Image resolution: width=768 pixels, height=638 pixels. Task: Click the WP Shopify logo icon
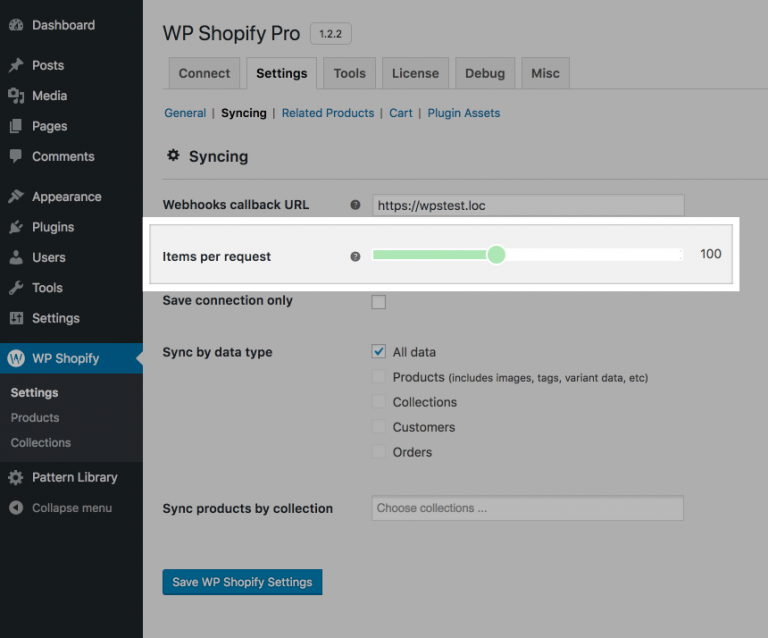coord(16,358)
